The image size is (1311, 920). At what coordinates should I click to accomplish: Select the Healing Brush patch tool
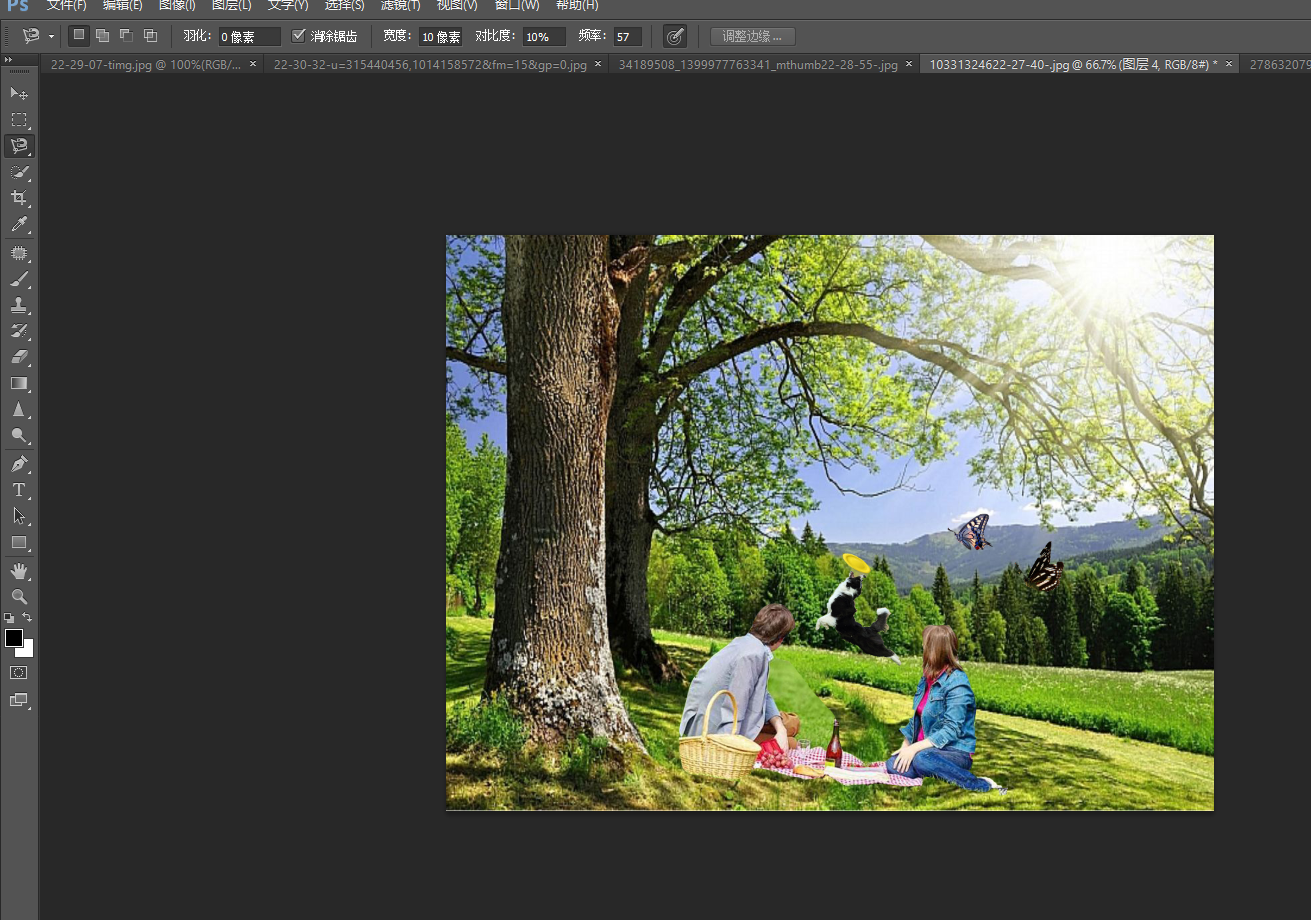click(19, 253)
